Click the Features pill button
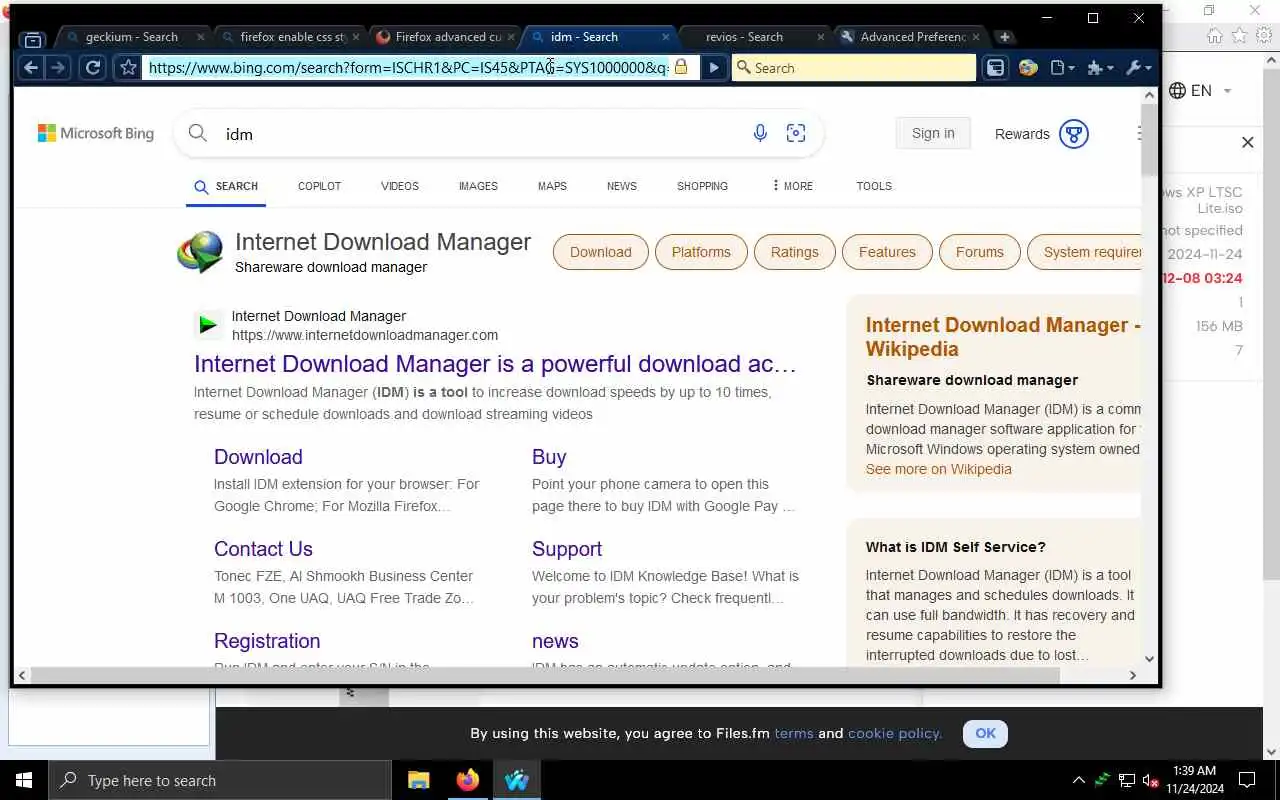This screenshot has height=800, width=1280. pos(887,252)
